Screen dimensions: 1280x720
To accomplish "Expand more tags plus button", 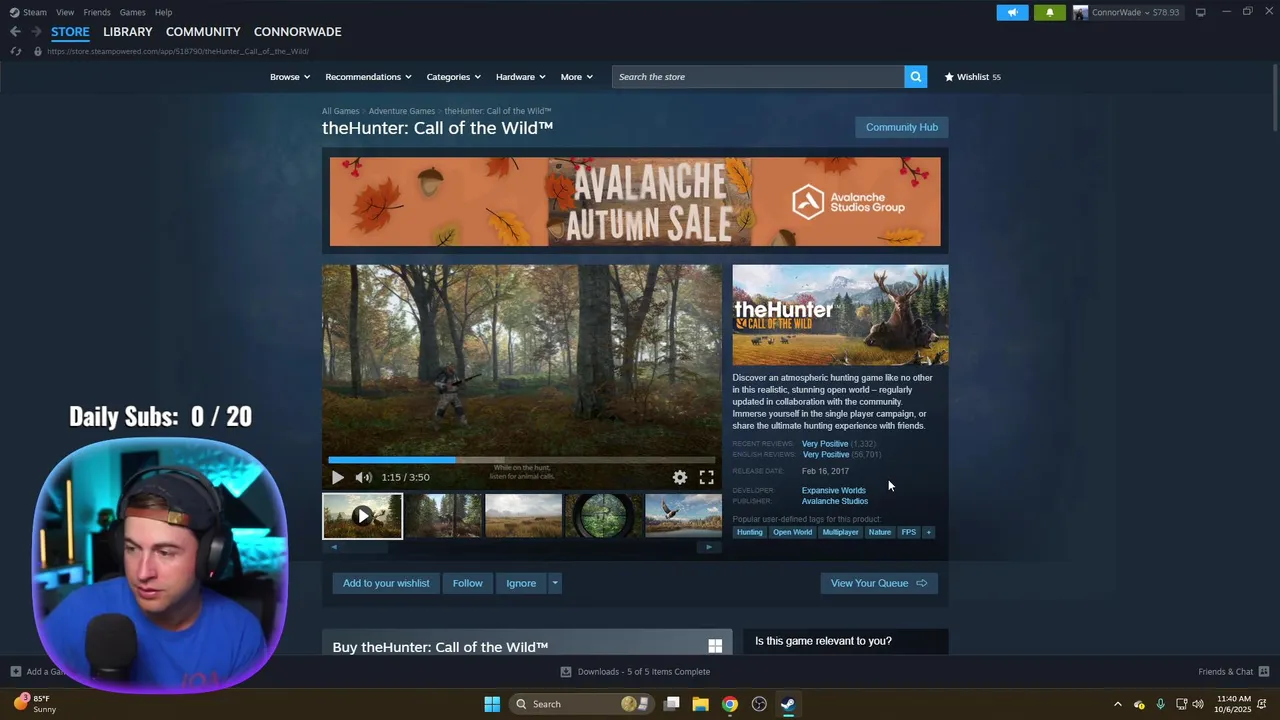I will coord(929,532).
